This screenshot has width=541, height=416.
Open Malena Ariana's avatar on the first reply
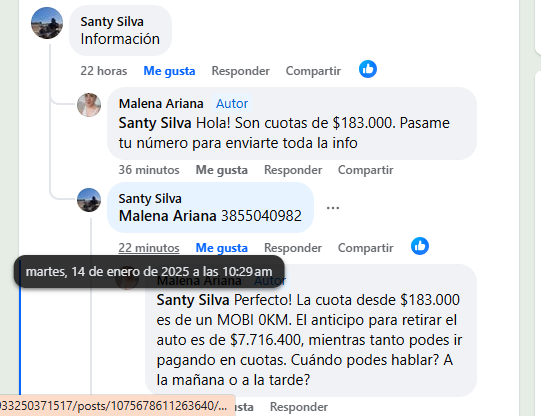click(89, 105)
